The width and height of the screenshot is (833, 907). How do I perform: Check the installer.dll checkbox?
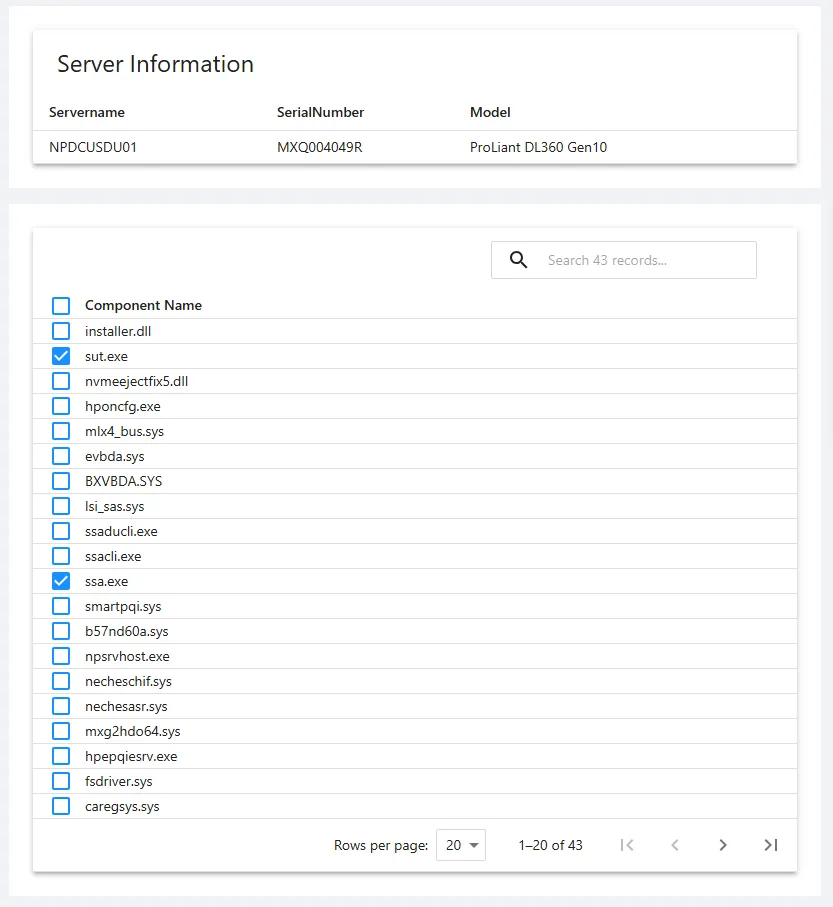(61, 331)
